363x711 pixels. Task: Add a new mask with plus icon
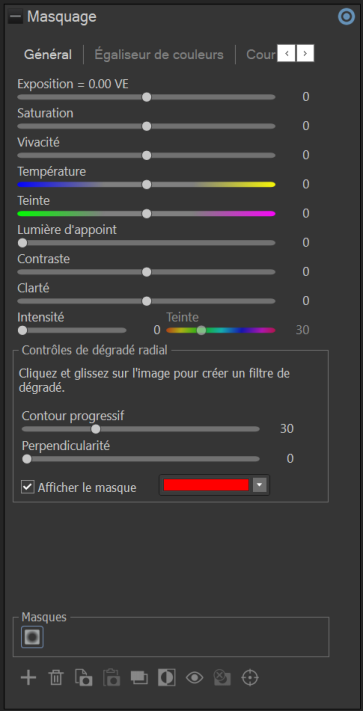tap(28, 678)
